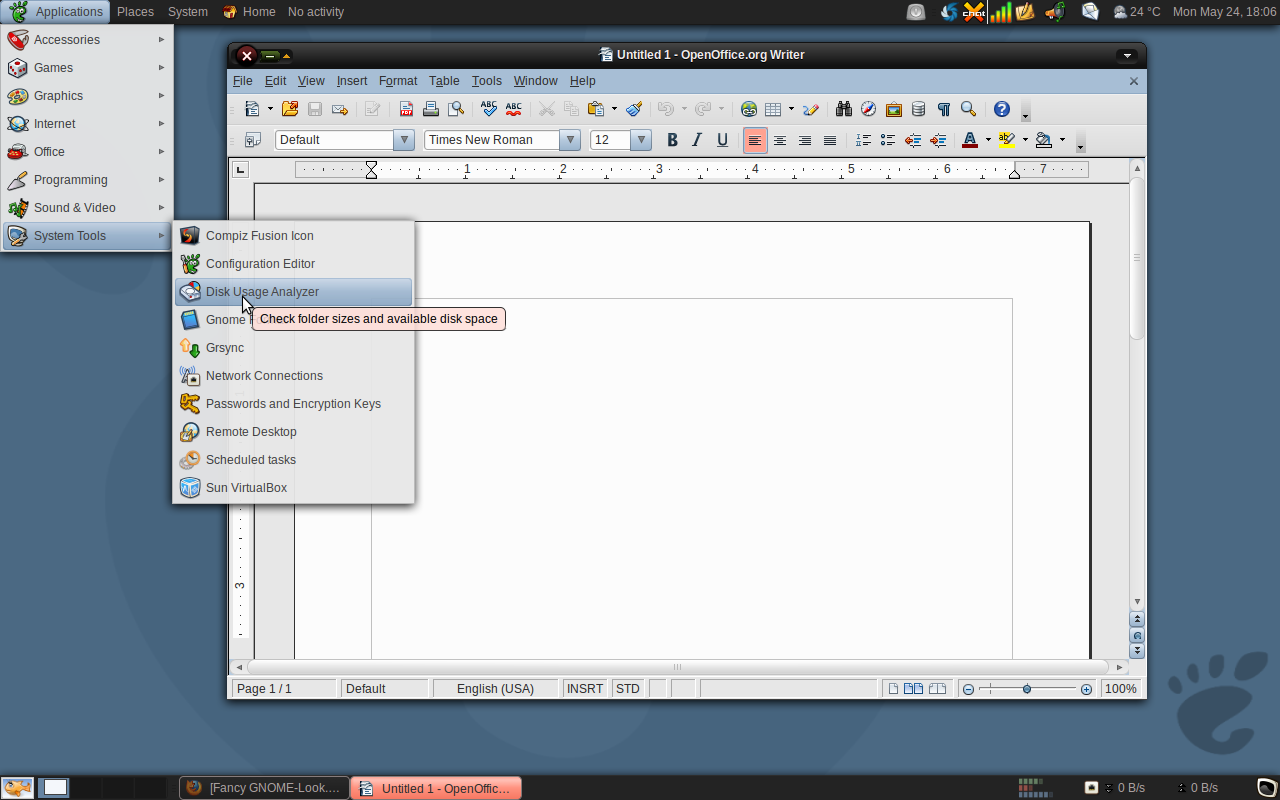This screenshot has height=800, width=1280.
Task: Open the Tools menu
Action: [x=487, y=81]
